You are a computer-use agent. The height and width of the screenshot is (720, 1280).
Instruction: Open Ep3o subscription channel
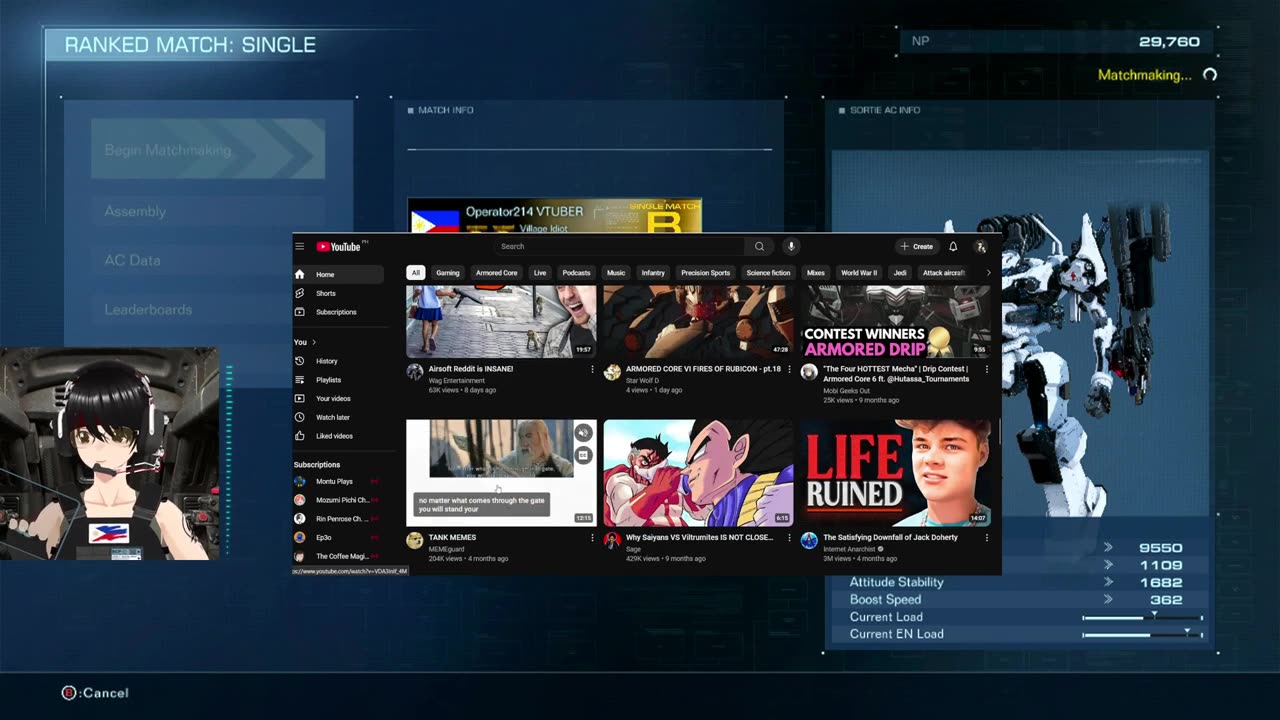[x=336, y=537]
